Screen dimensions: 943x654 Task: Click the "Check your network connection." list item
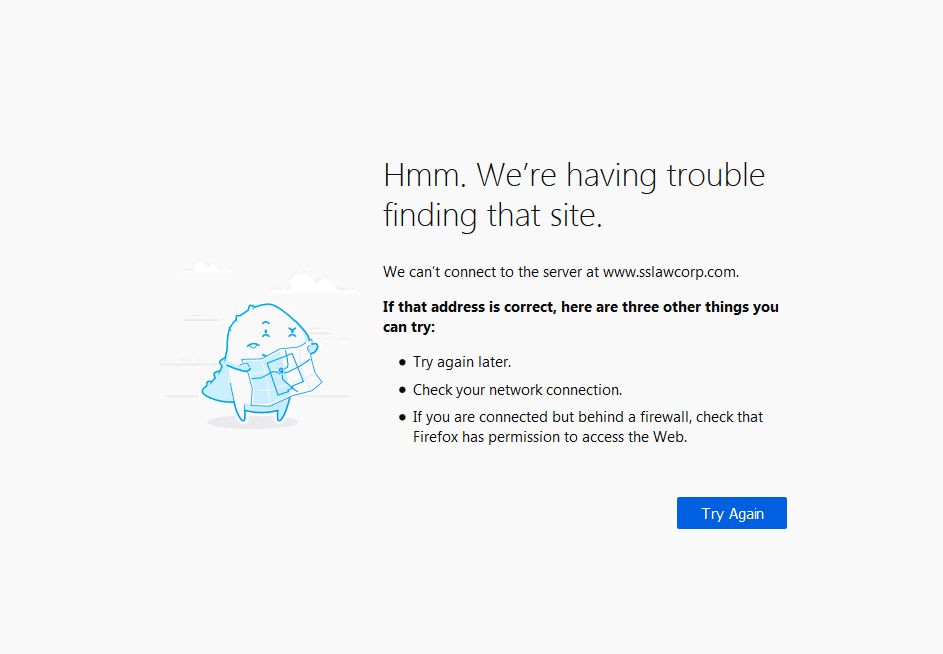[x=517, y=390]
